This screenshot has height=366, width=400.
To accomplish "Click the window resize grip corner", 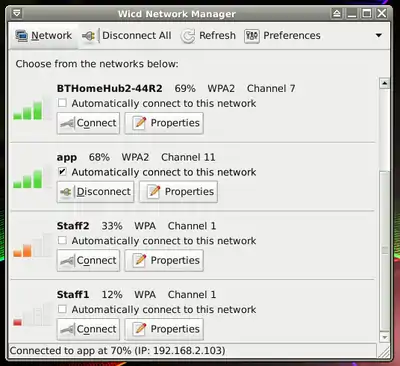I will 384,352.
